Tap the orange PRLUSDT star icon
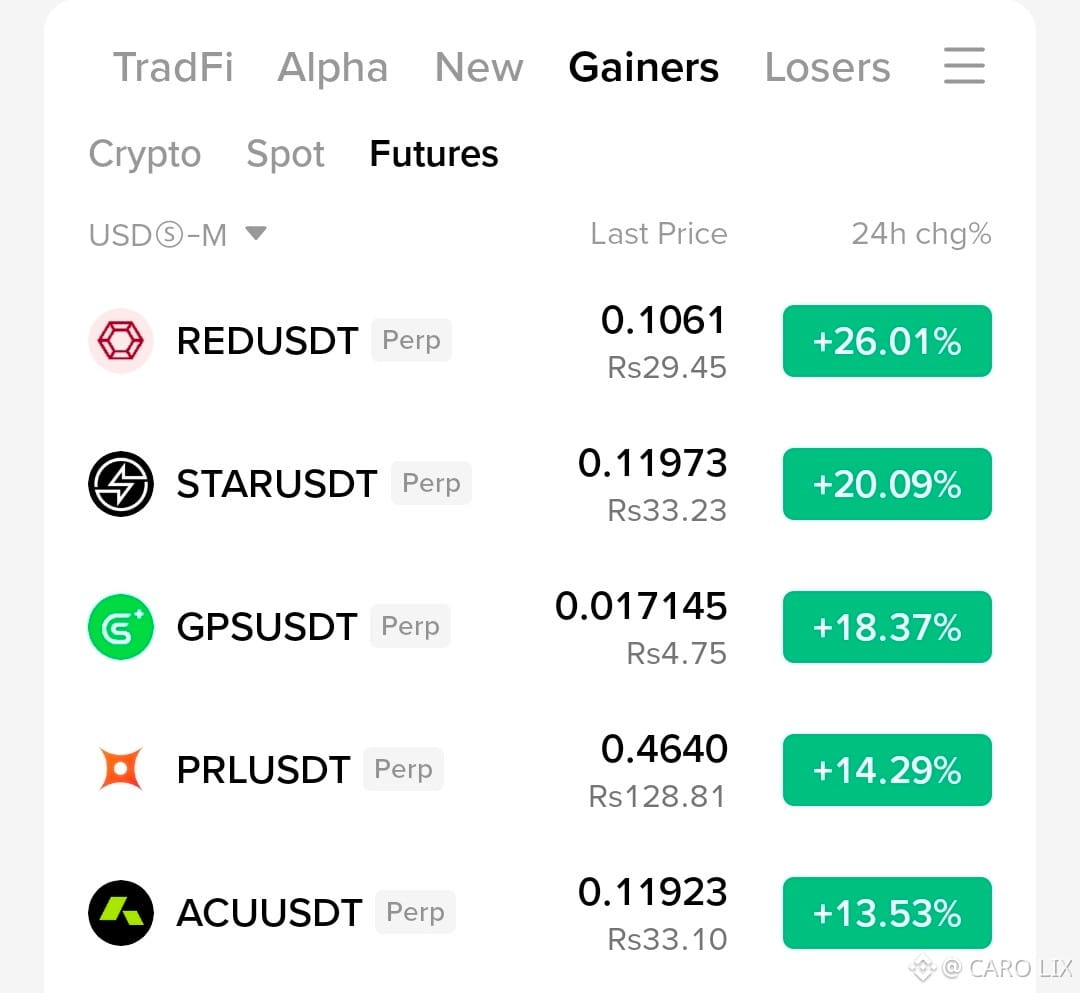This screenshot has width=1080, height=993. [x=121, y=769]
